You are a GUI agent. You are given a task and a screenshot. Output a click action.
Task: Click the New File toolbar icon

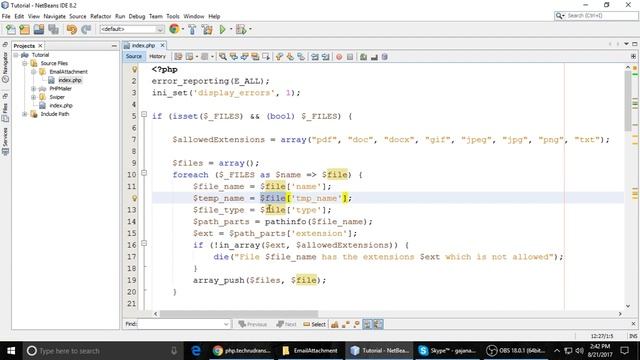coord(11,29)
